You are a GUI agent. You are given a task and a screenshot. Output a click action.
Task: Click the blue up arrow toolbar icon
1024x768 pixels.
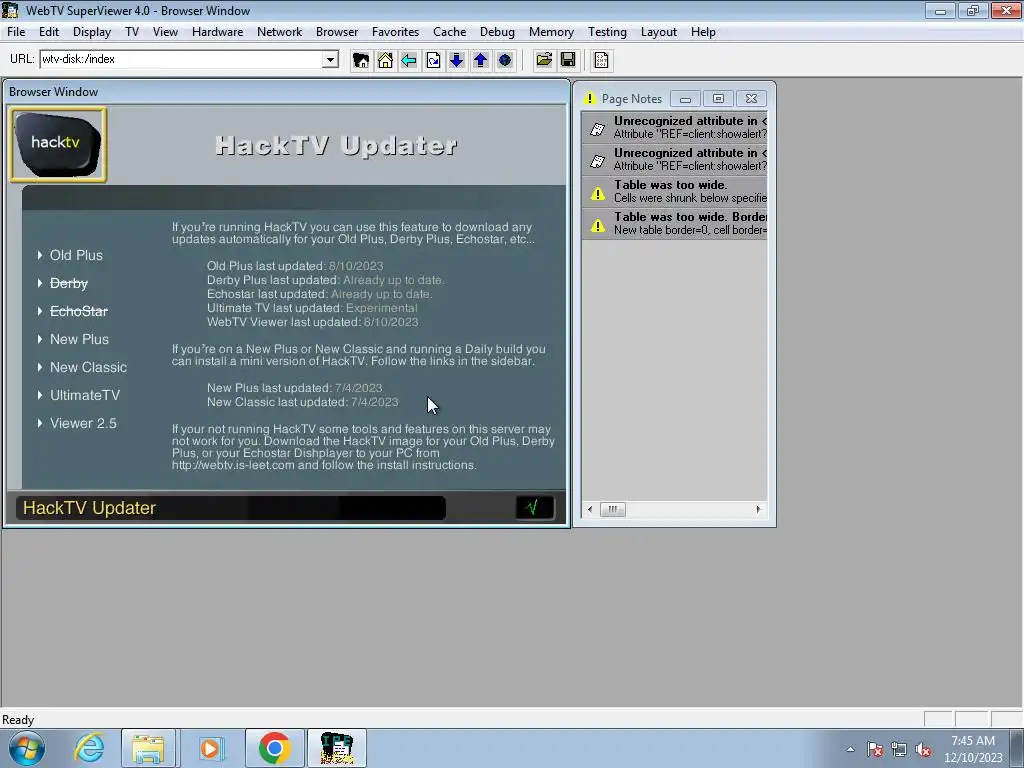pos(481,61)
